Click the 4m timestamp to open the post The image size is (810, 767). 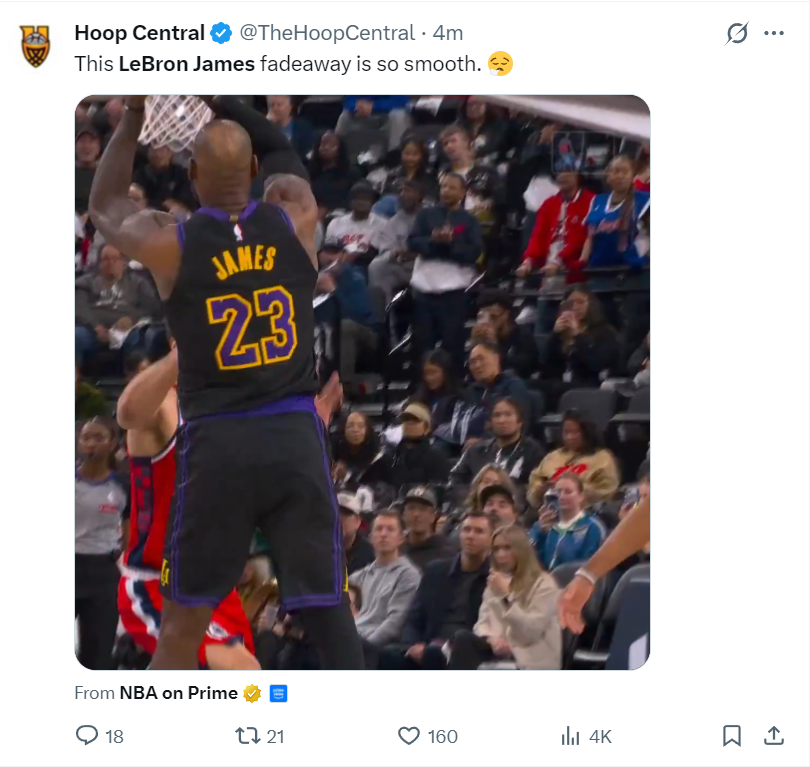point(448,33)
